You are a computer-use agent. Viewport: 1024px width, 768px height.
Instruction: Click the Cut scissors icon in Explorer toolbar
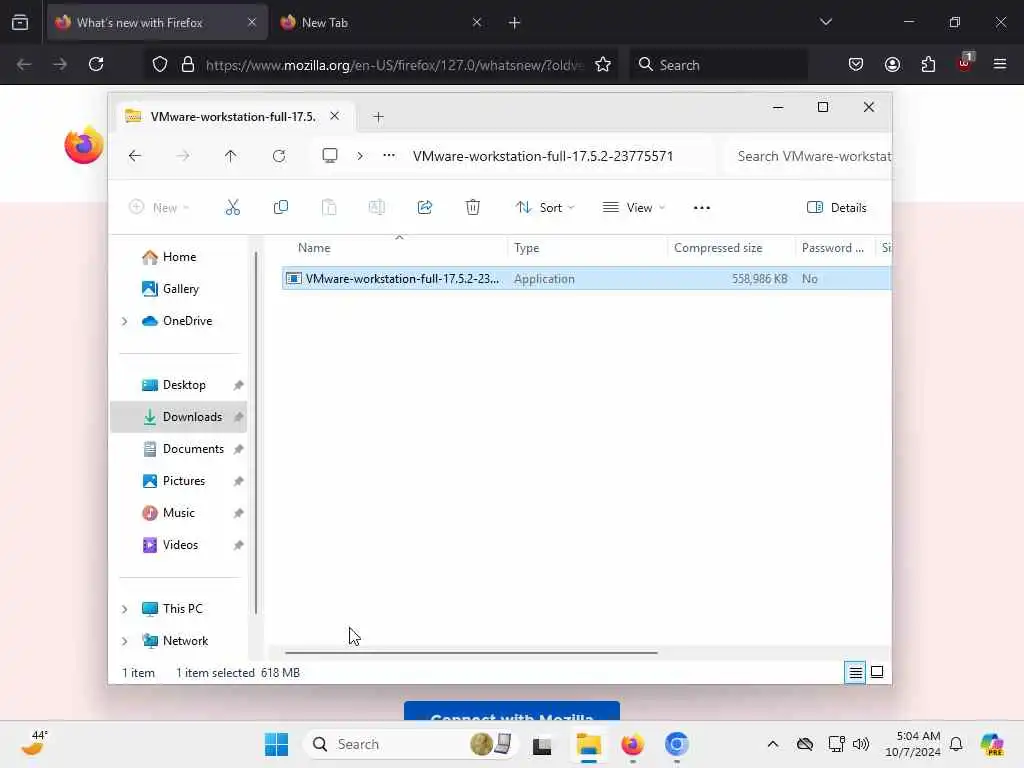coord(232,208)
